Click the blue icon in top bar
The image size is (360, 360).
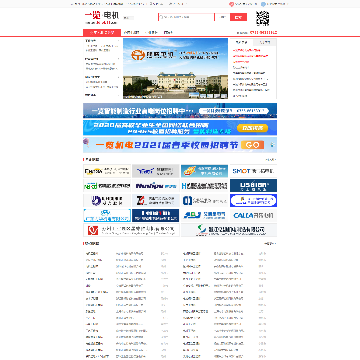263,4
